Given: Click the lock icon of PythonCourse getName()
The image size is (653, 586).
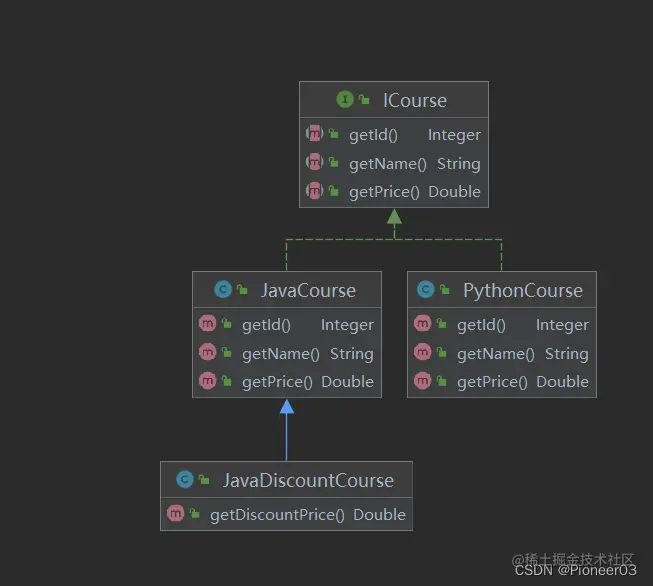Looking at the screenshot, I should coord(441,352).
